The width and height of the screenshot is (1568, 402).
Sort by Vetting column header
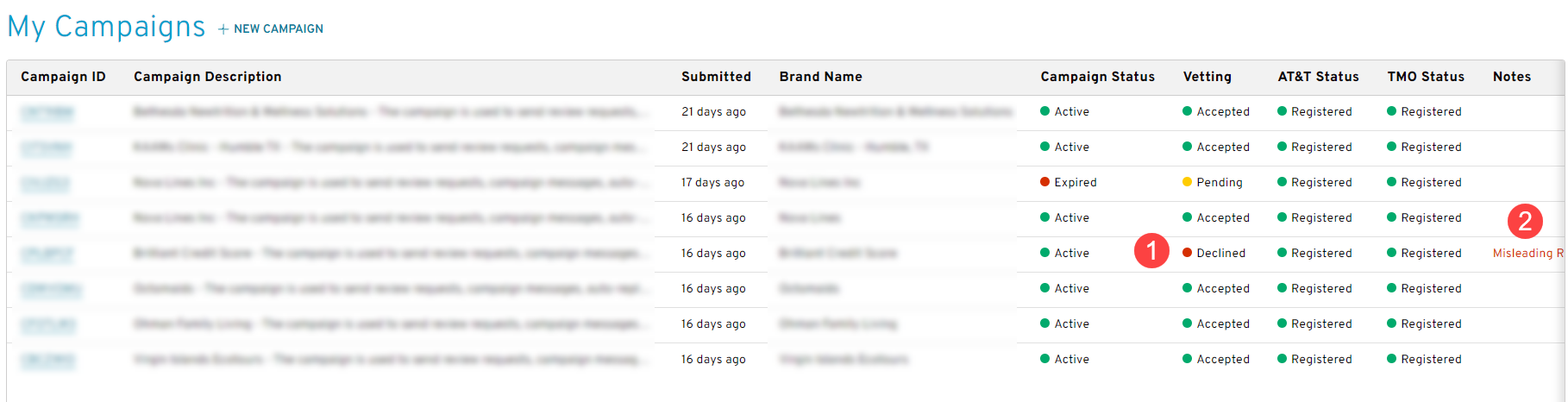click(x=1207, y=77)
